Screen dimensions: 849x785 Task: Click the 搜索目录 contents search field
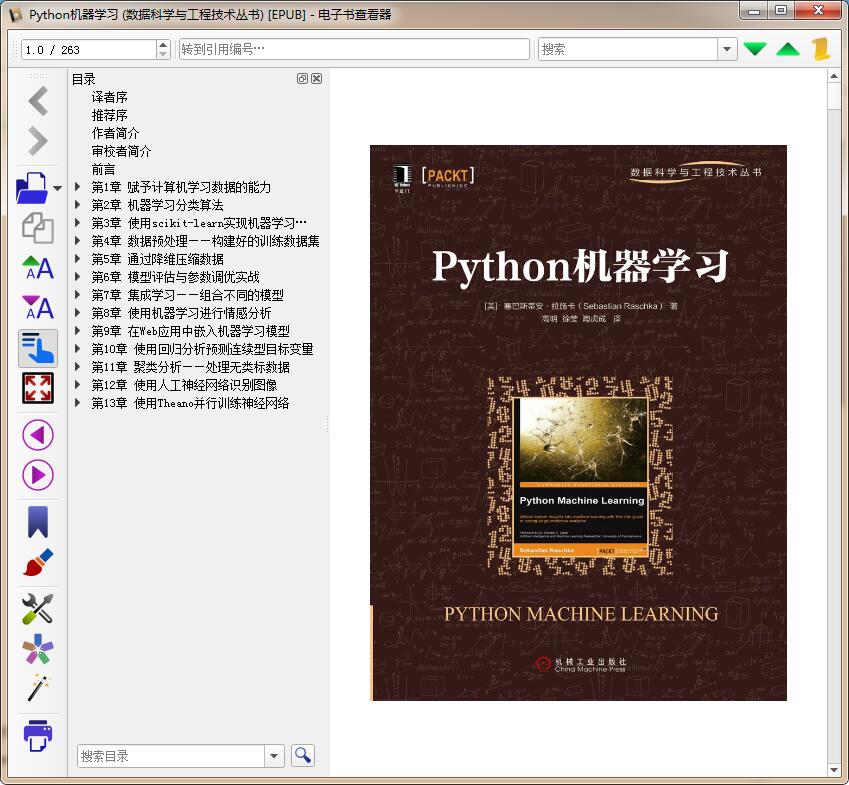[171, 756]
